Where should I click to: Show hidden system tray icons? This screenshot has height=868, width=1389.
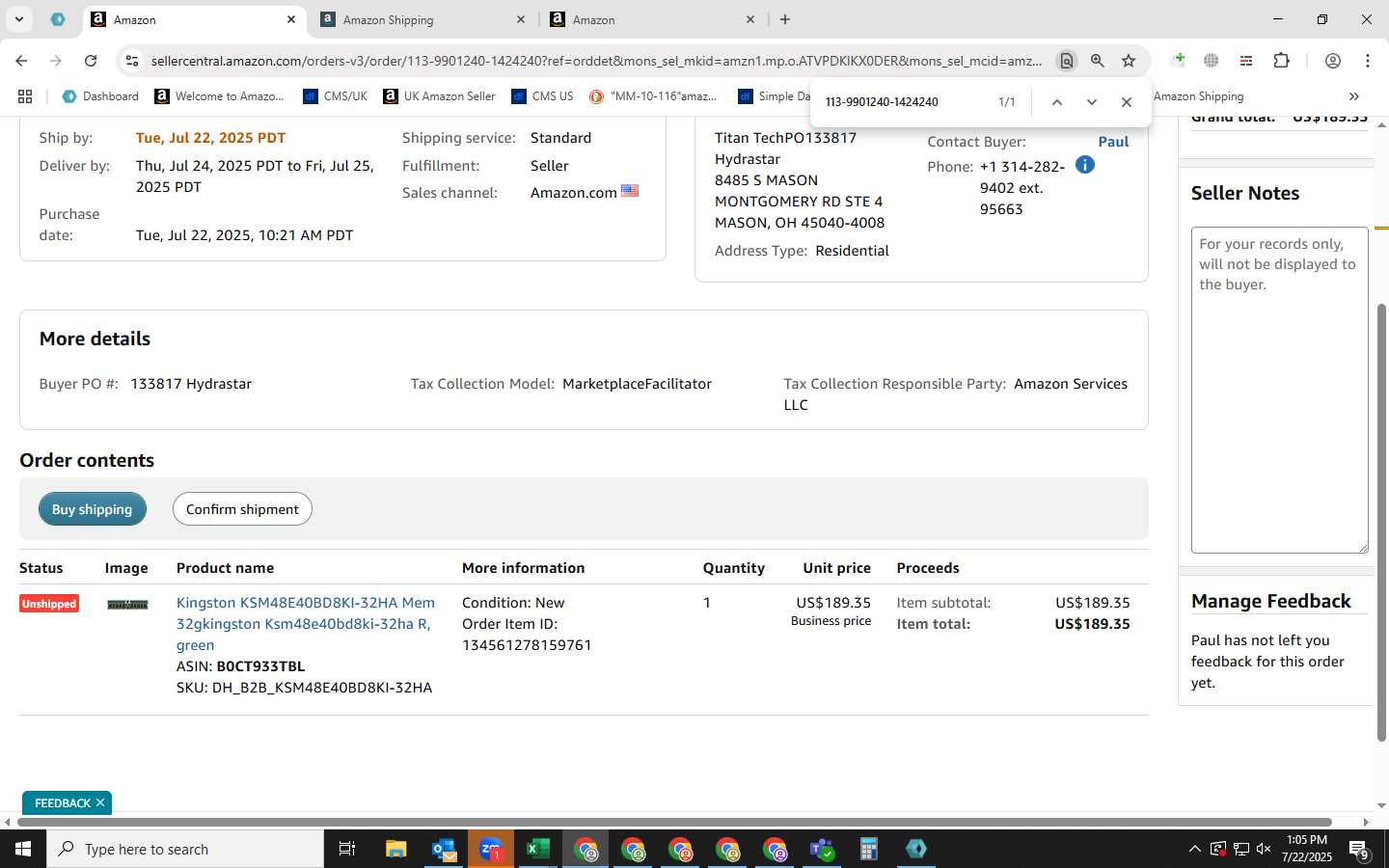(x=1194, y=849)
